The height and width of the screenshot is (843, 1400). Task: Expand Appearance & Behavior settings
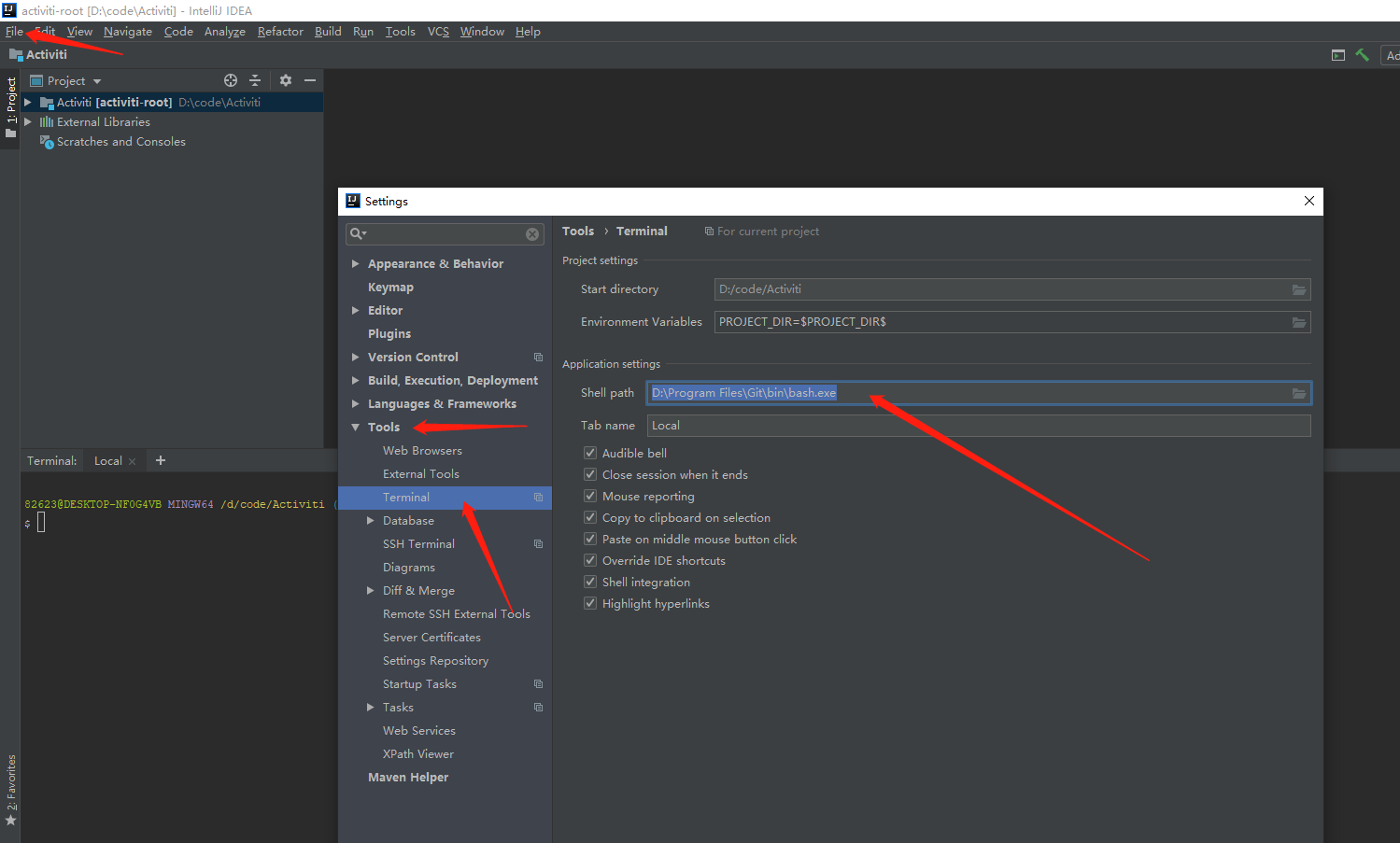click(x=356, y=264)
